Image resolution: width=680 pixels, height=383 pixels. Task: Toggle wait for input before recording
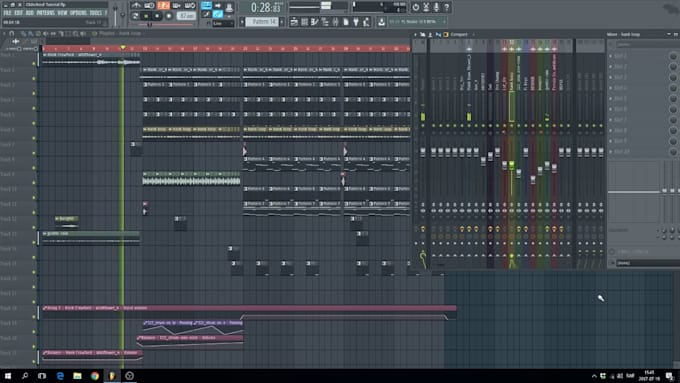tap(149, 6)
